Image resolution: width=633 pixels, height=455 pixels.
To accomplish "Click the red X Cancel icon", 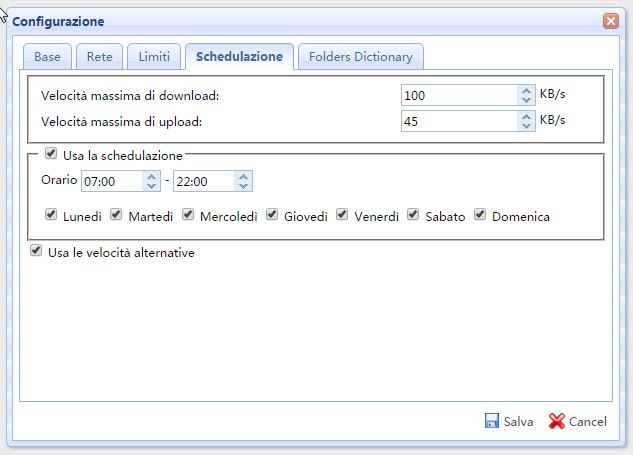I will tap(556, 421).
